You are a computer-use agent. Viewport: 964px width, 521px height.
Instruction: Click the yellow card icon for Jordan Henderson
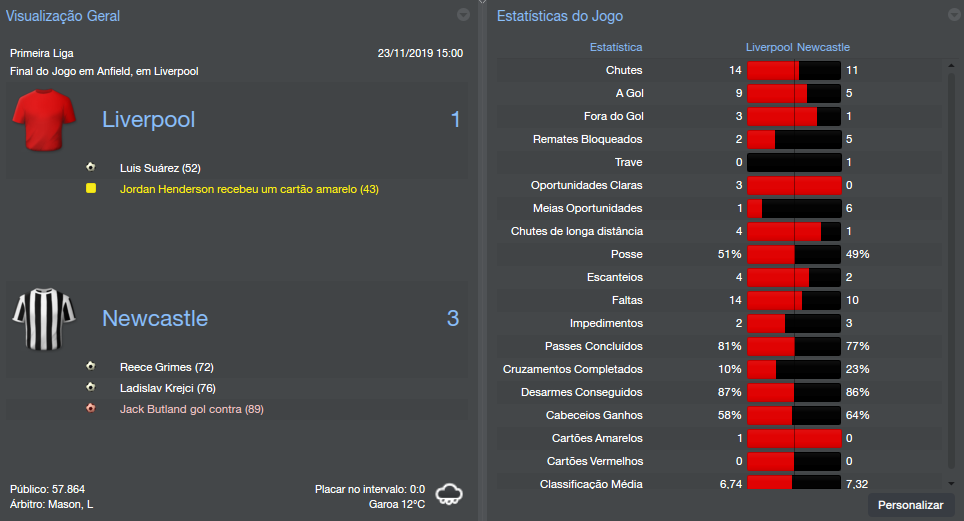[x=91, y=188]
